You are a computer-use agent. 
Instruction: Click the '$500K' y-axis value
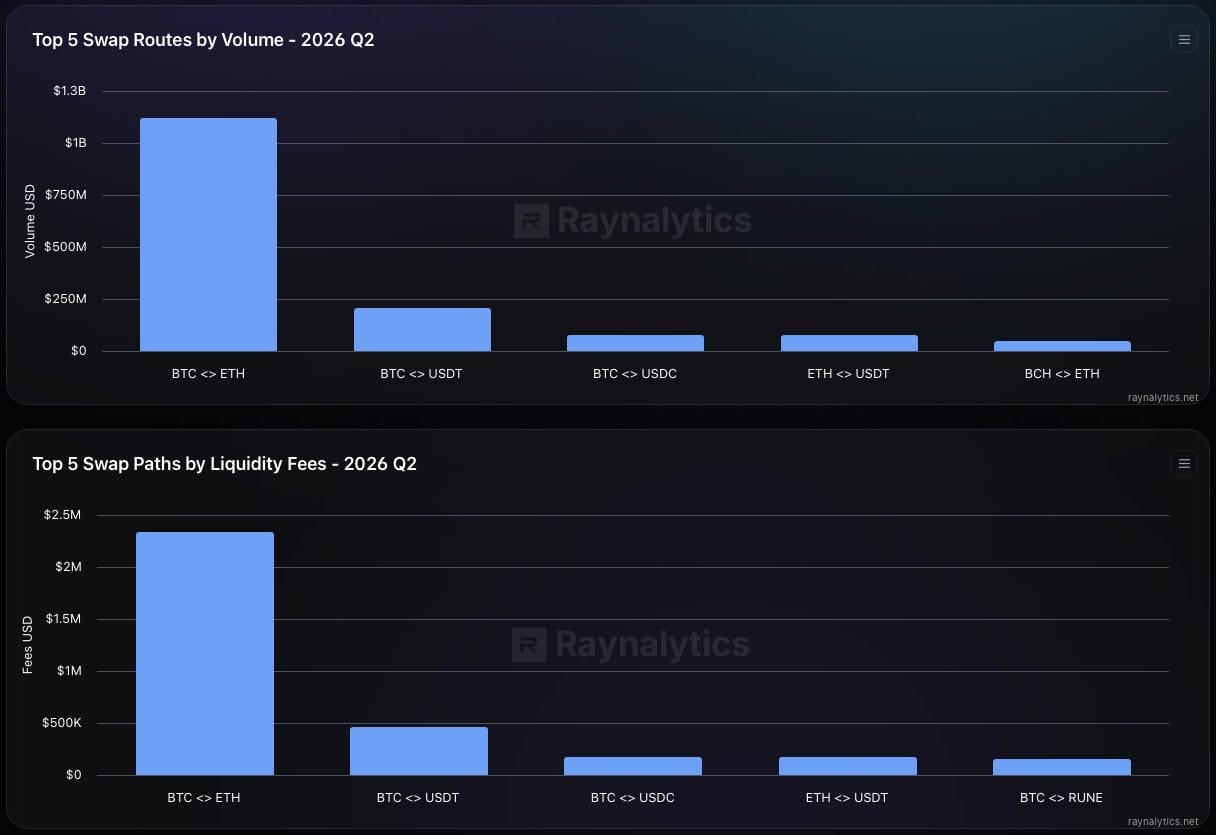pos(62,723)
